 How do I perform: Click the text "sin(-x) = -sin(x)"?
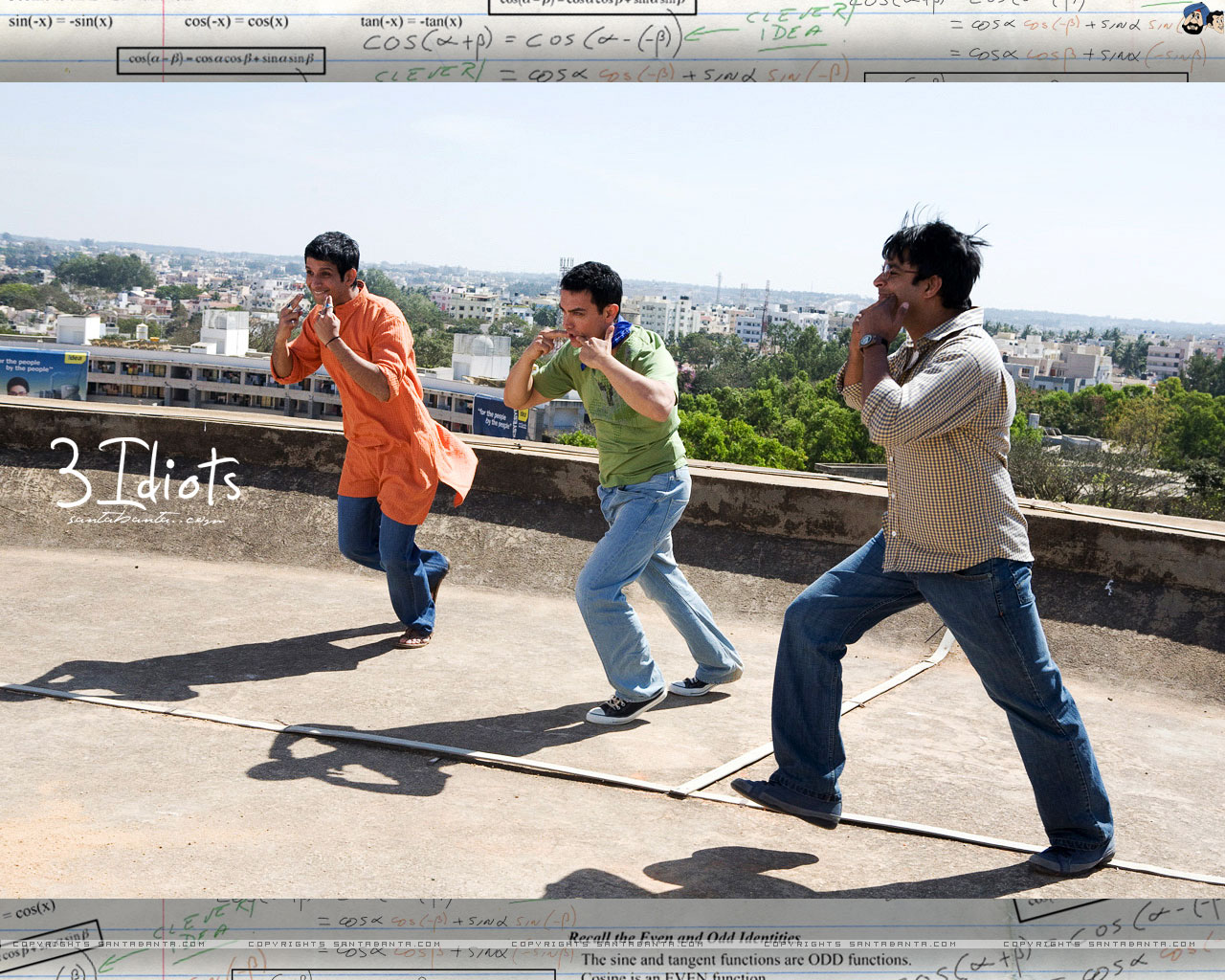click(60, 21)
